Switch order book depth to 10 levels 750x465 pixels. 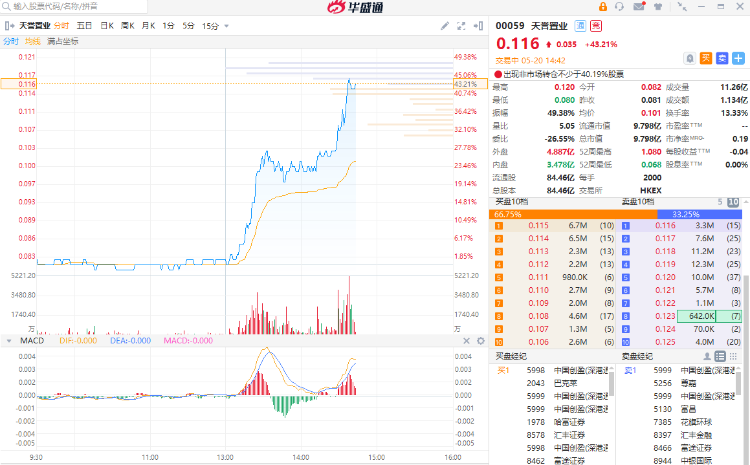click(733, 202)
